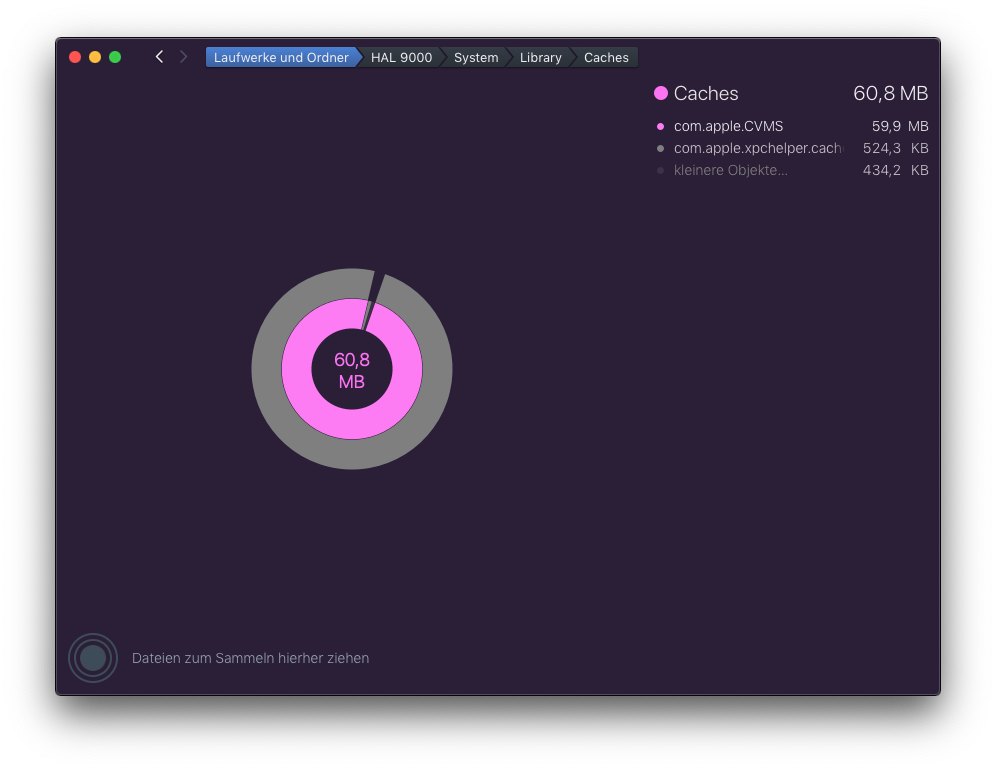Navigate to Library breadcrumb
The height and width of the screenshot is (769, 996).
pos(541,57)
